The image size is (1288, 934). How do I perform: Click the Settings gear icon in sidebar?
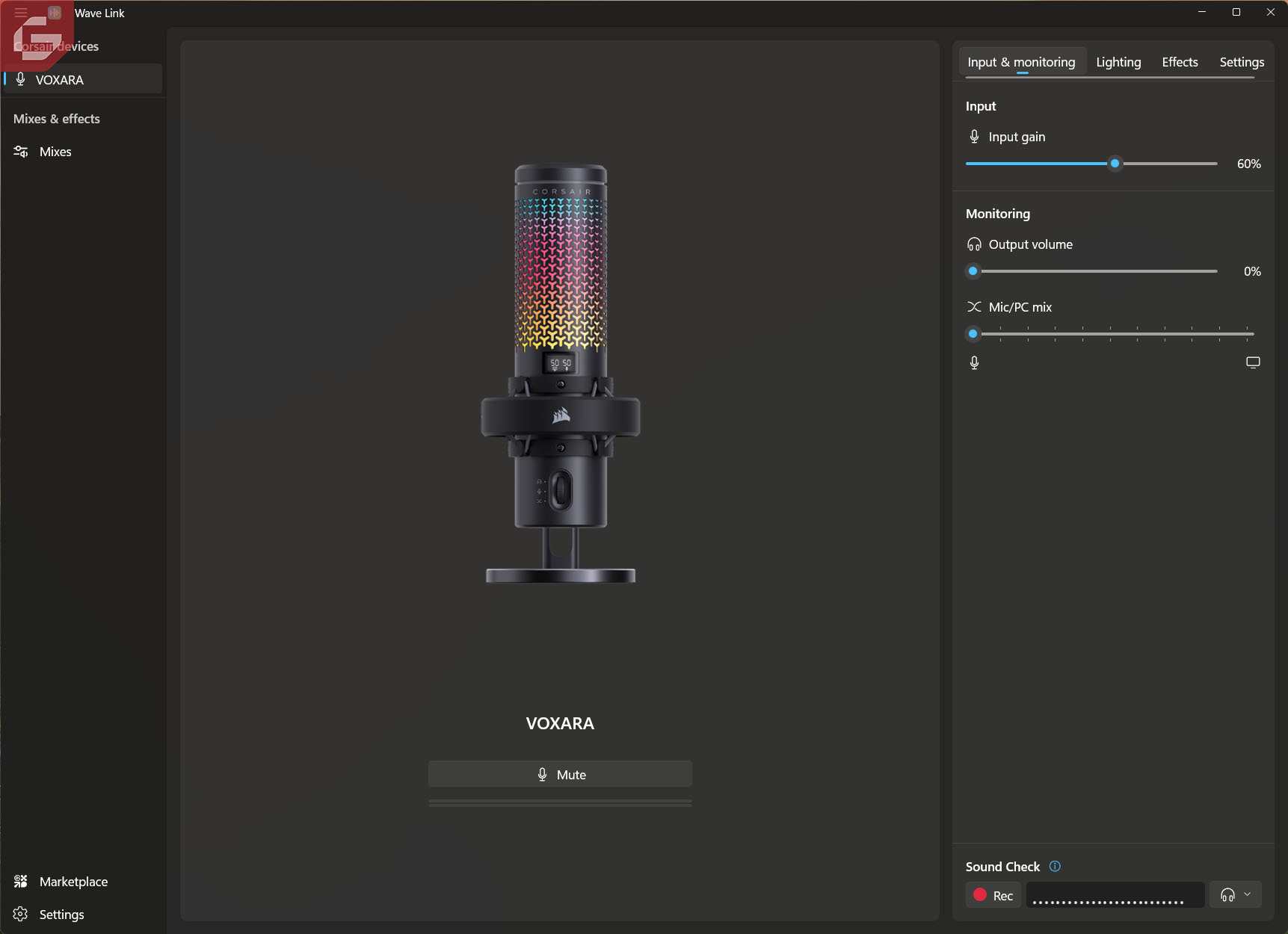21,915
